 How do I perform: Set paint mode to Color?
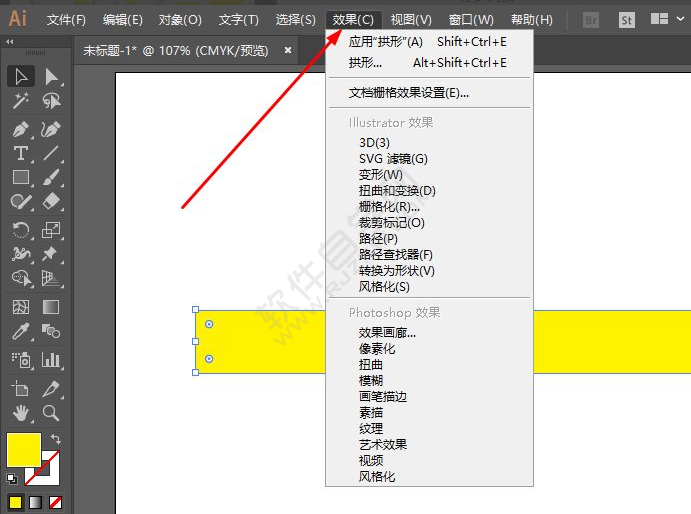tap(15, 502)
